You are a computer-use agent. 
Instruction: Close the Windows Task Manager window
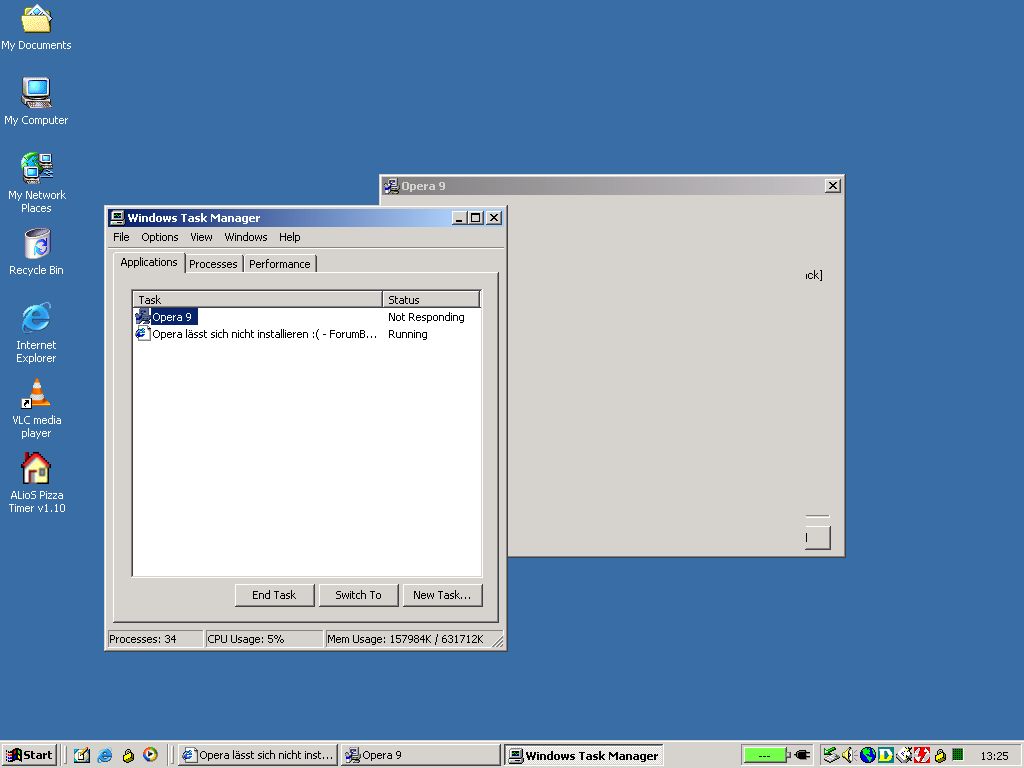494,218
